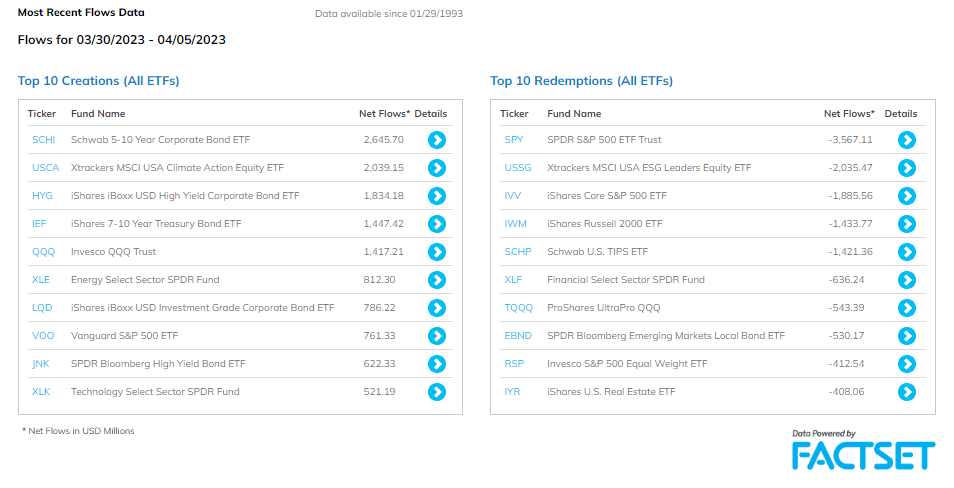Image resolution: width=954 pixels, height=488 pixels.
Task: Open details arrow for XLF row
Action: click(x=907, y=280)
